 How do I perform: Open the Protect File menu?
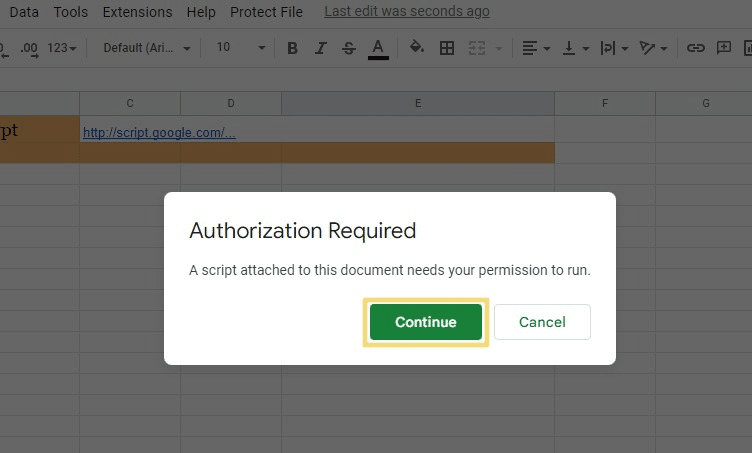266,12
